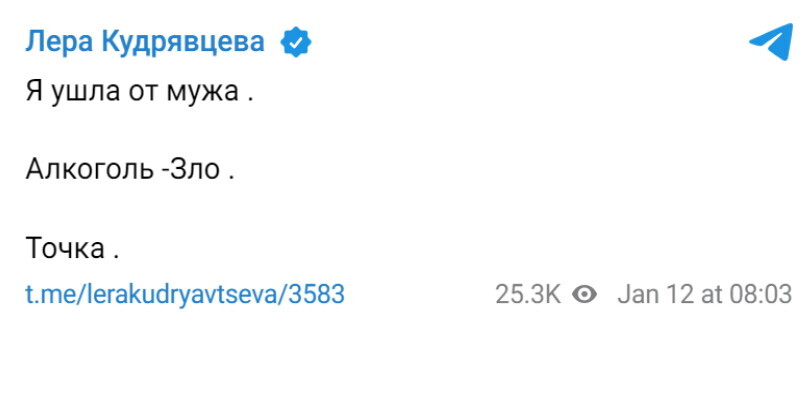This screenshot has height=393, width=800.
Task: Open the Лера Кудрявцева channel name link
Action: tap(145, 42)
